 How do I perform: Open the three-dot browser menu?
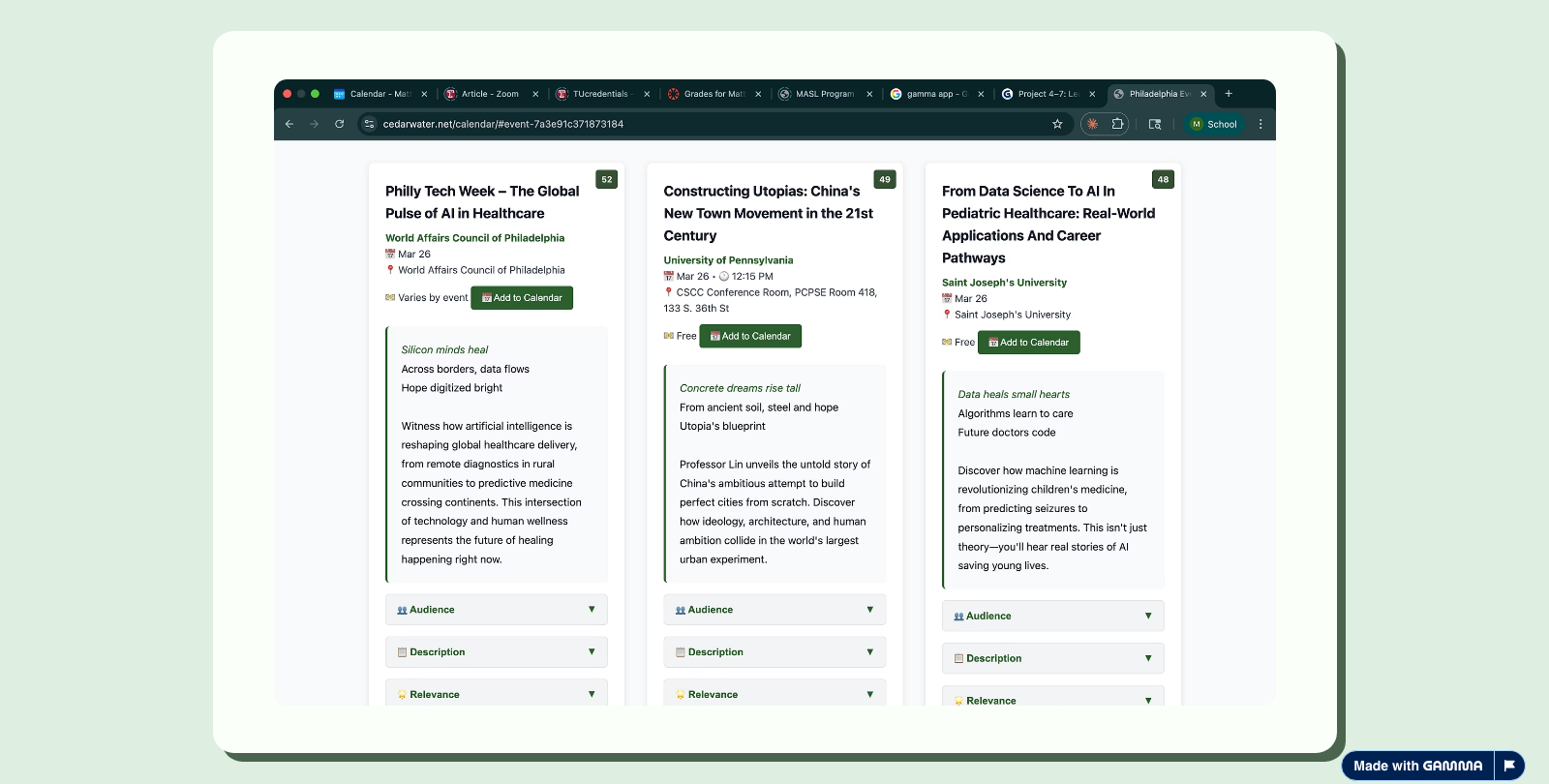(1260, 124)
